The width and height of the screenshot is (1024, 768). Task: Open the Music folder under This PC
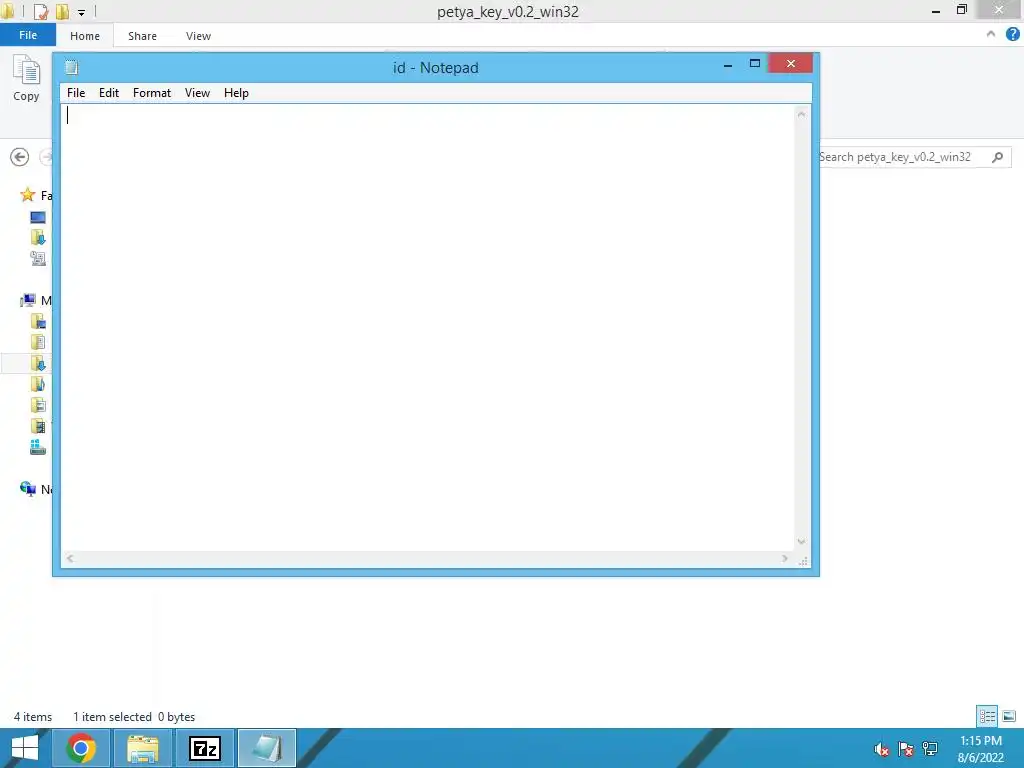38,384
